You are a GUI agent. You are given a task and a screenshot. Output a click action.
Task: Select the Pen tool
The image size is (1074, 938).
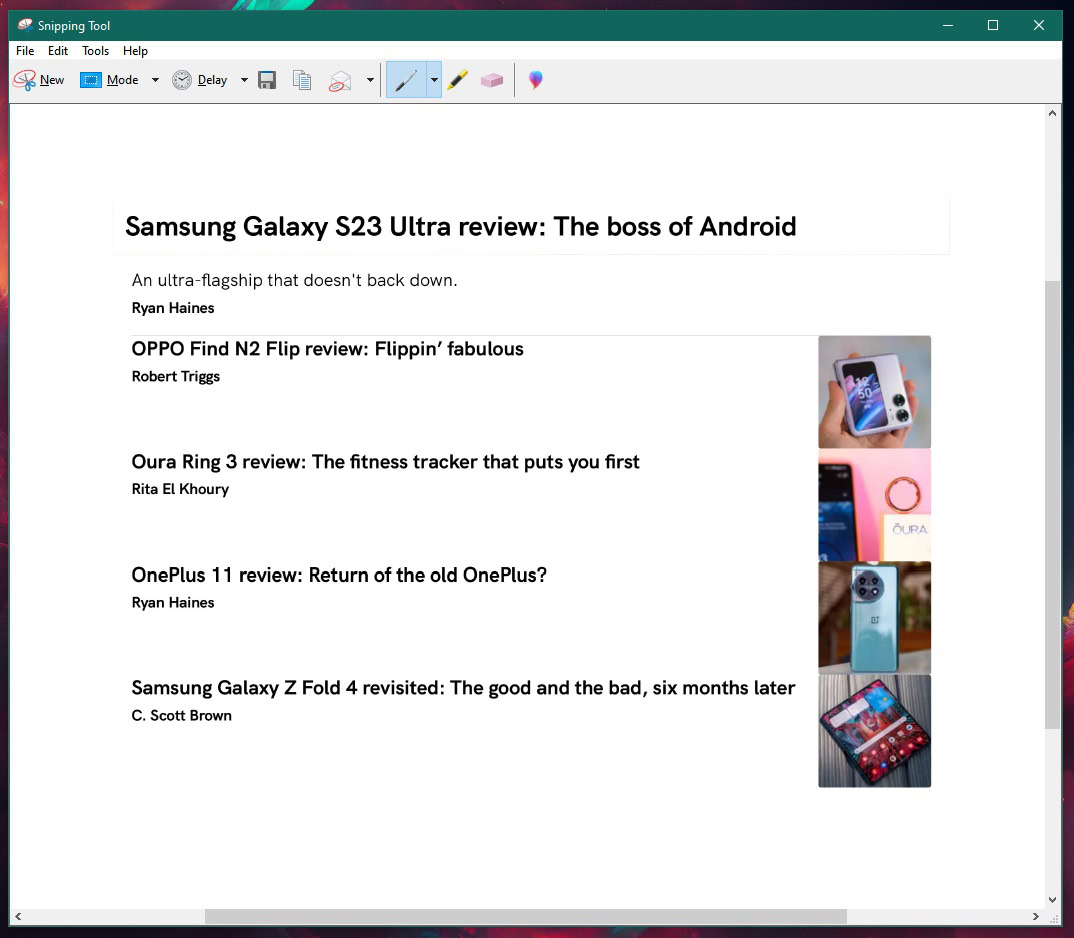point(406,80)
